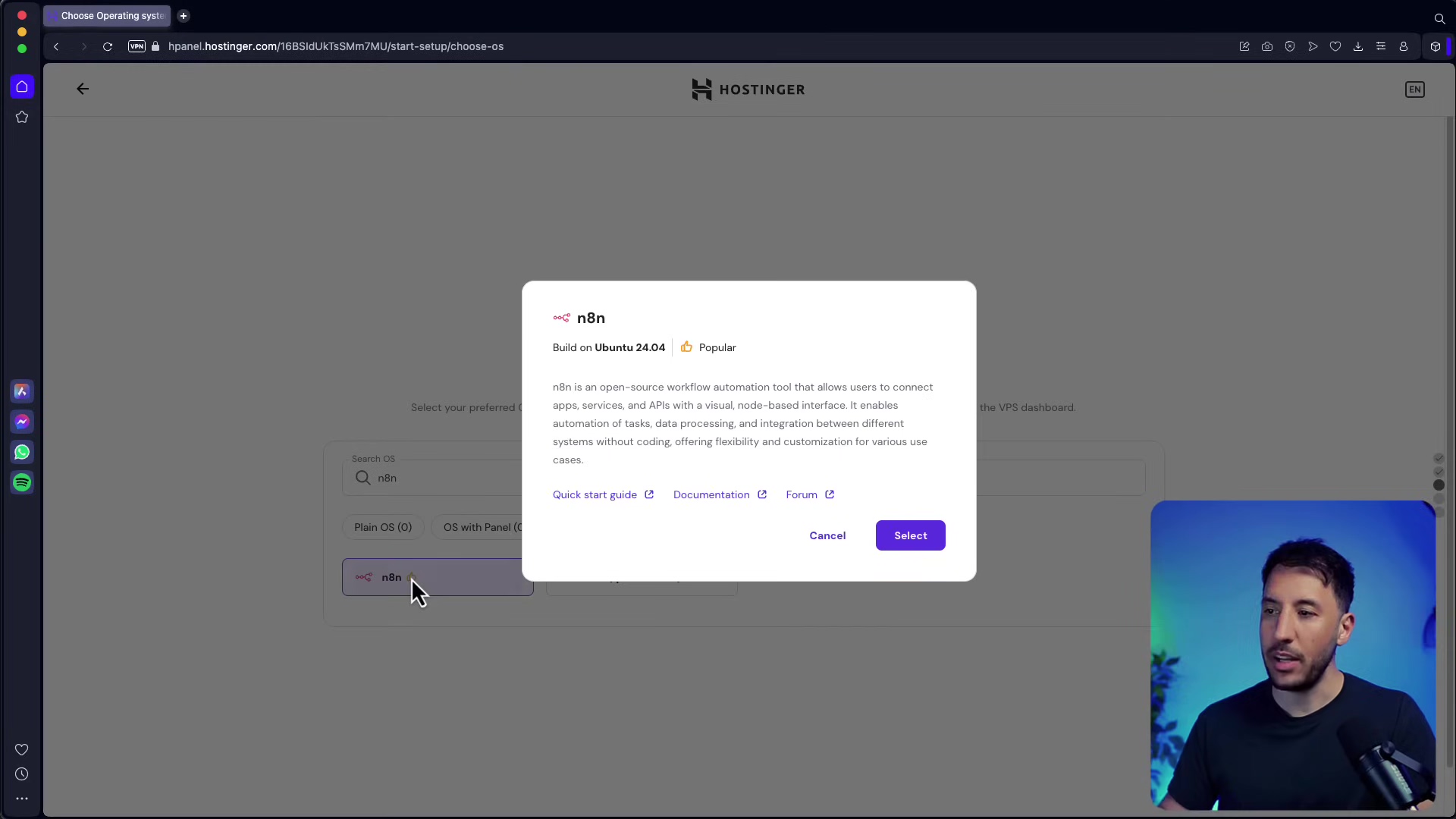
Task: Click the downloads toolbar icon
Action: pos(1358,46)
